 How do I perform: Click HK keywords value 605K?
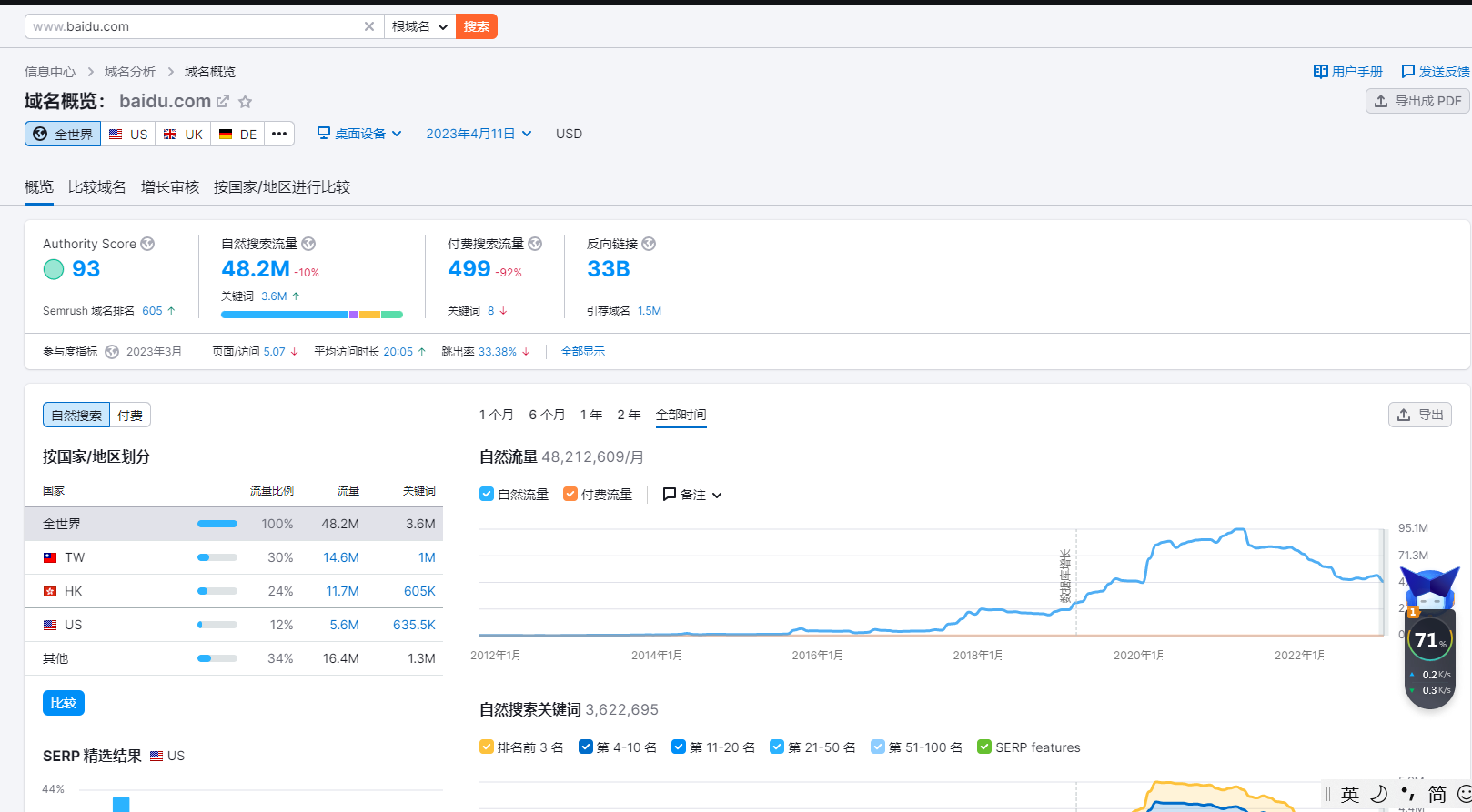pos(419,591)
